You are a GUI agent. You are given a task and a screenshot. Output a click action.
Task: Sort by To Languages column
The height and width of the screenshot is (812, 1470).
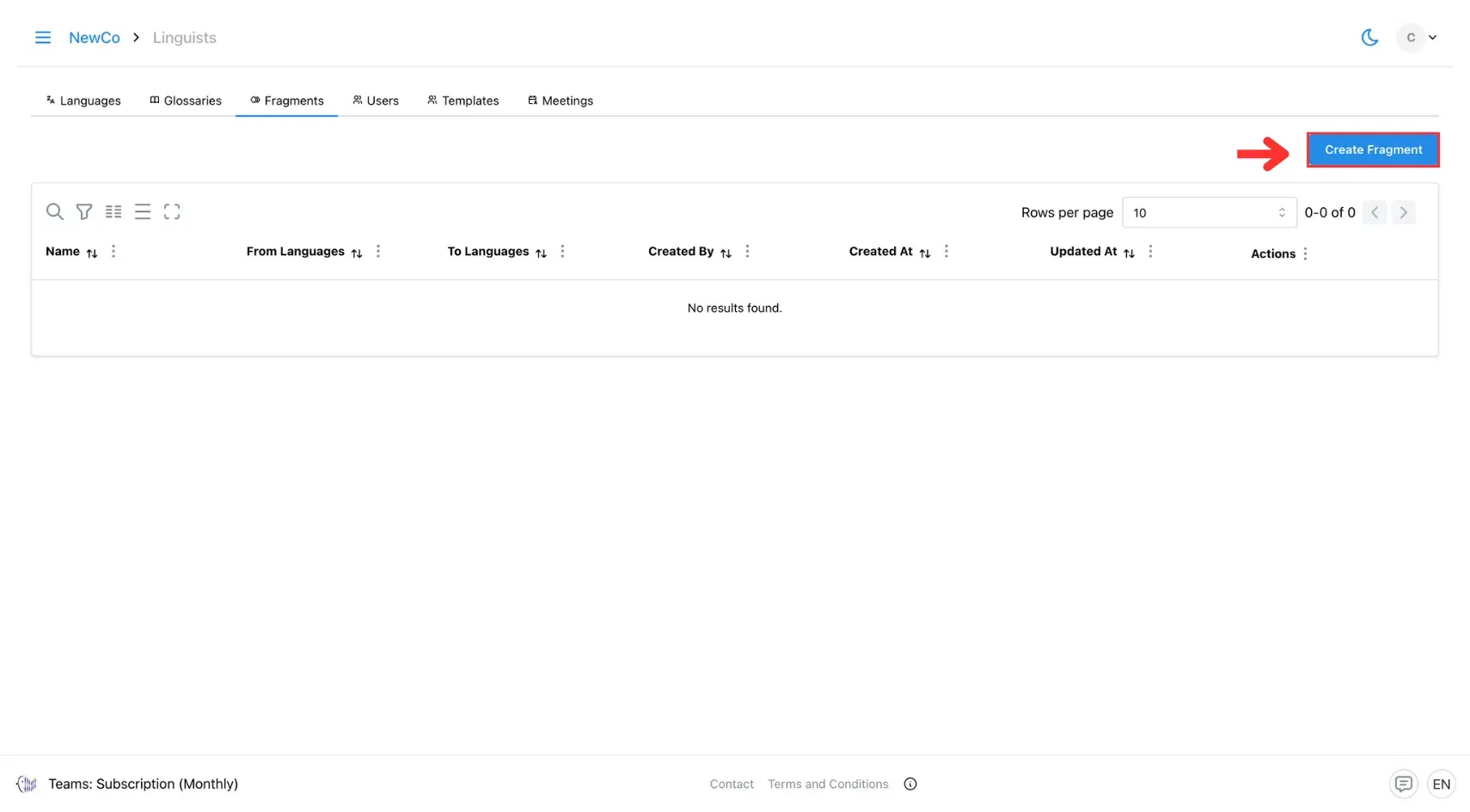pos(541,253)
